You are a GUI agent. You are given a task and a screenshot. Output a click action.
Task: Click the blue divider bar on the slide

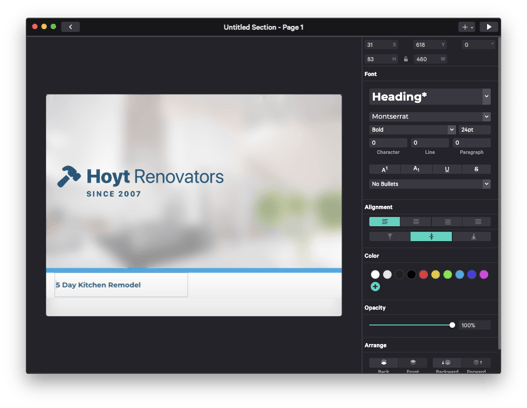pyautogui.click(x=194, y=270)
